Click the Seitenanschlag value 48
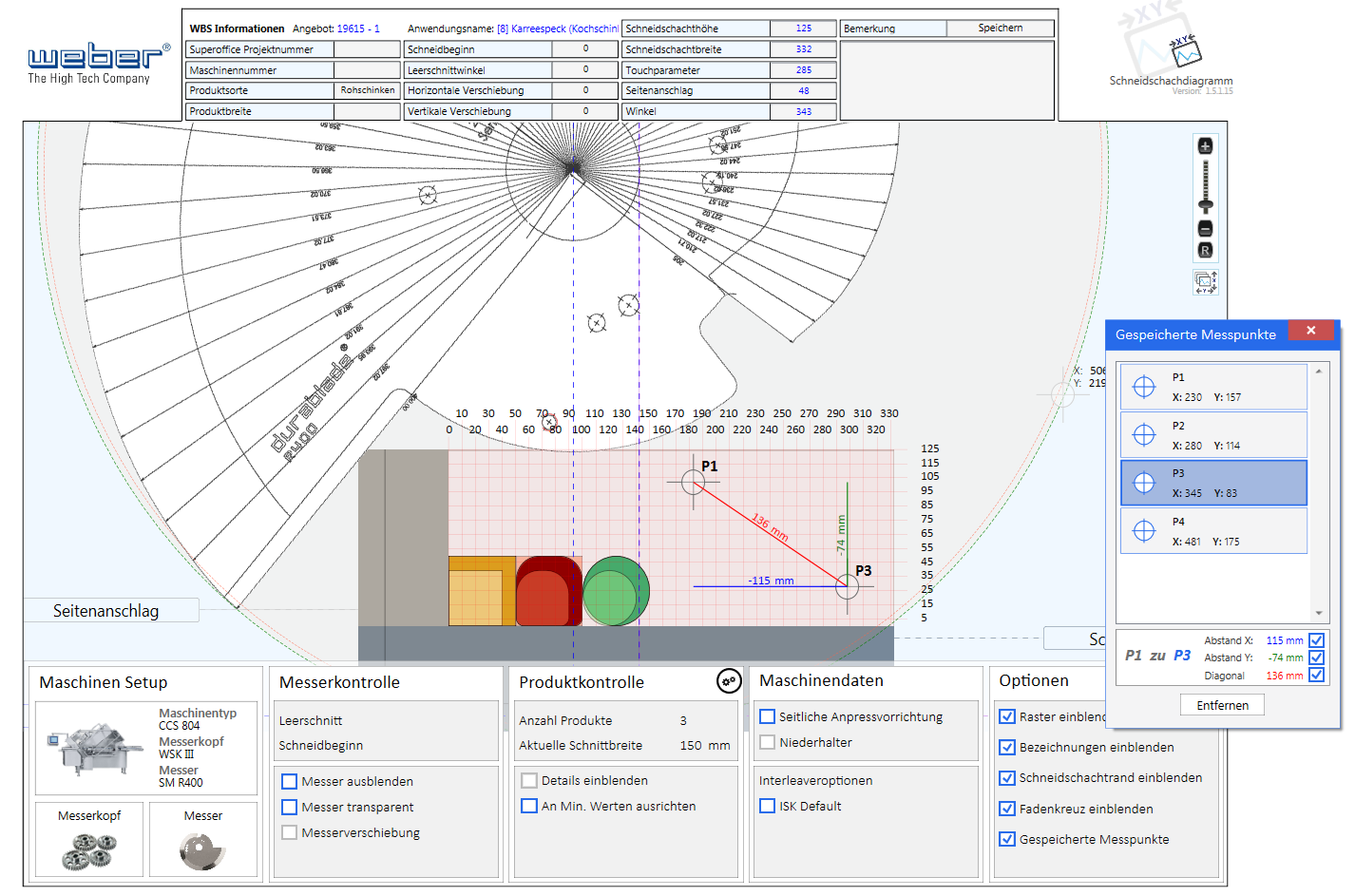The width and height of the screenshot is (1355, 896). tap(804, 91)
